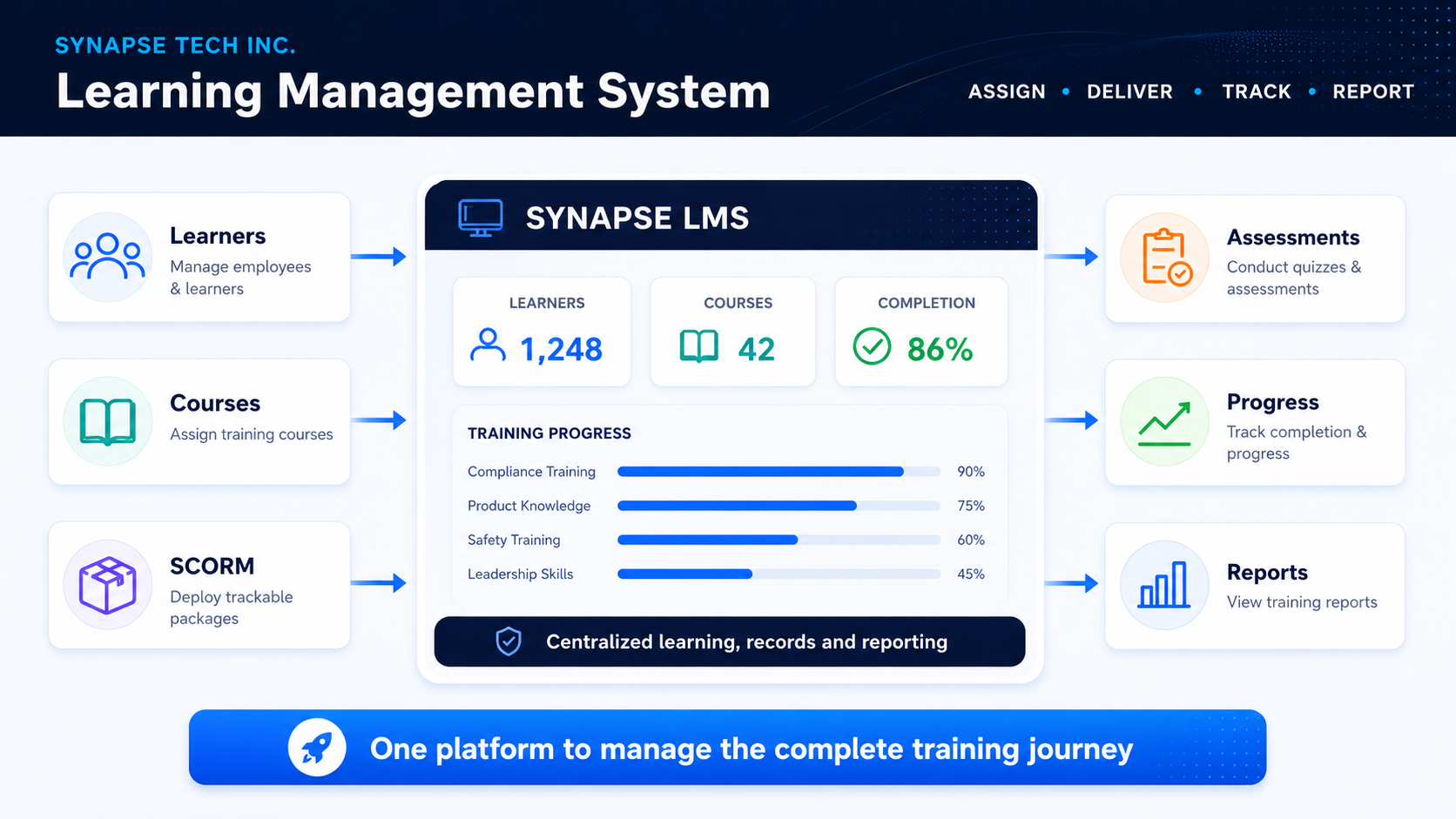Click the 60% value
1456x819 pixels.
(971, 540)
